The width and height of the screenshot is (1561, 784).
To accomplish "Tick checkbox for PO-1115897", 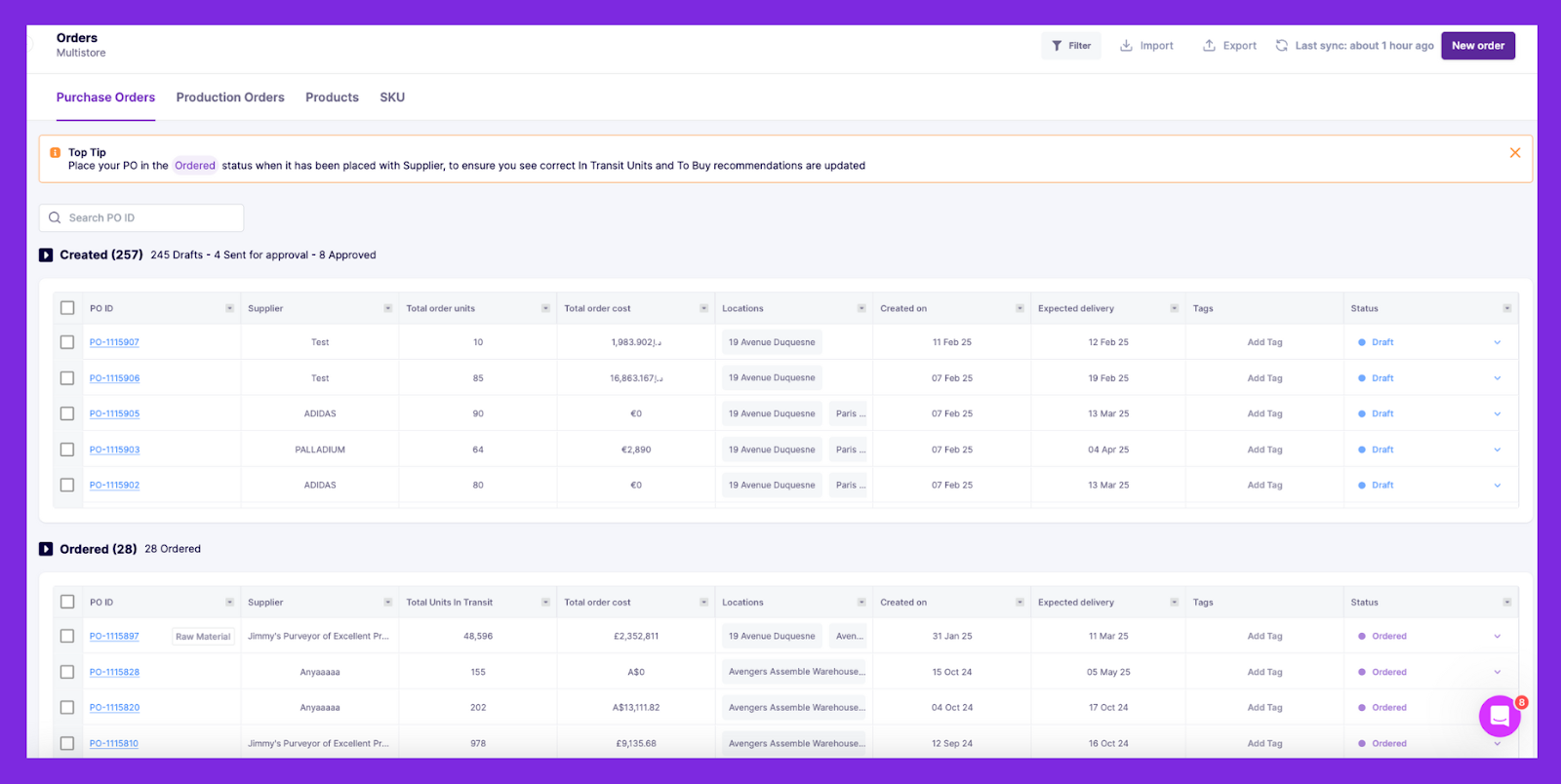I will (67, 636).
